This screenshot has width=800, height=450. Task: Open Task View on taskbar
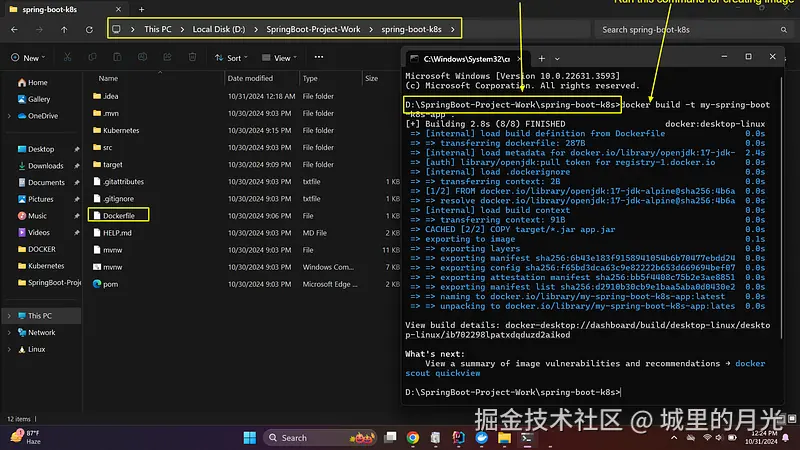pos(390,437)
